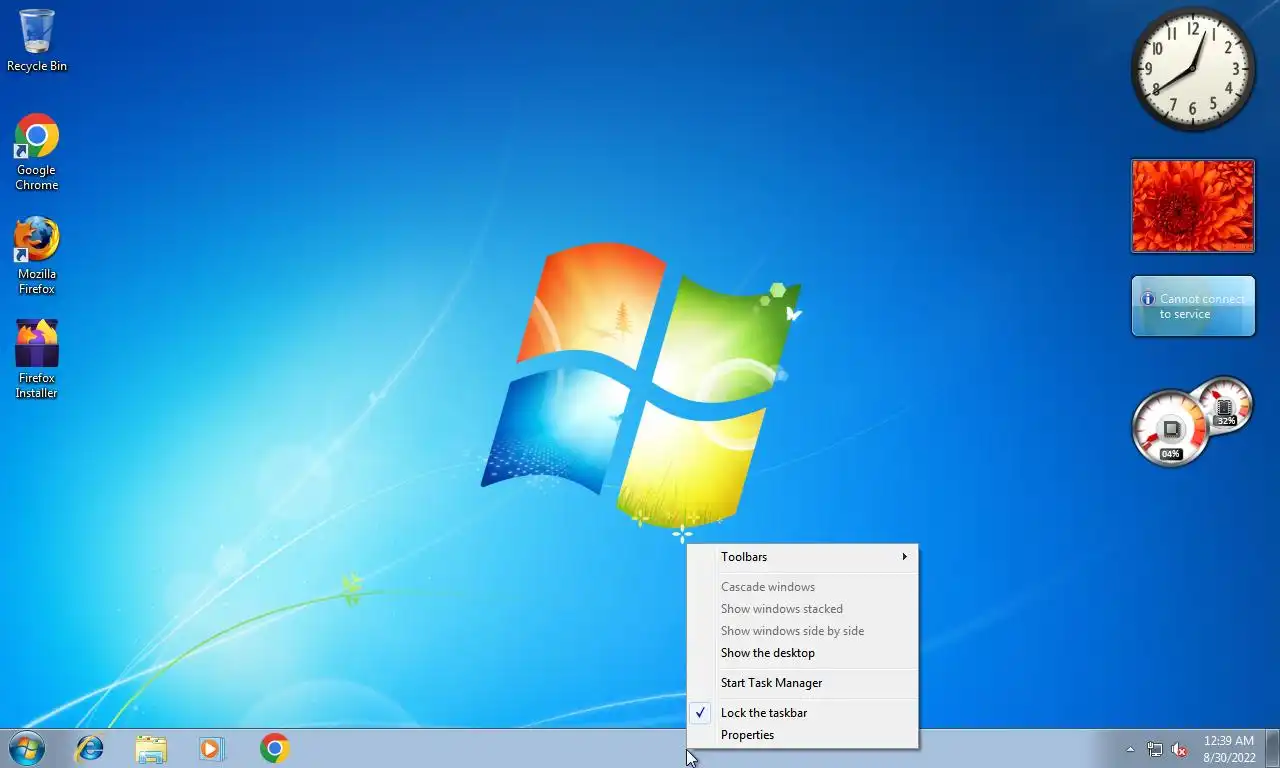Choose Show the desktop in context menu
The image size is (1280, 768).
coord(802,653)
